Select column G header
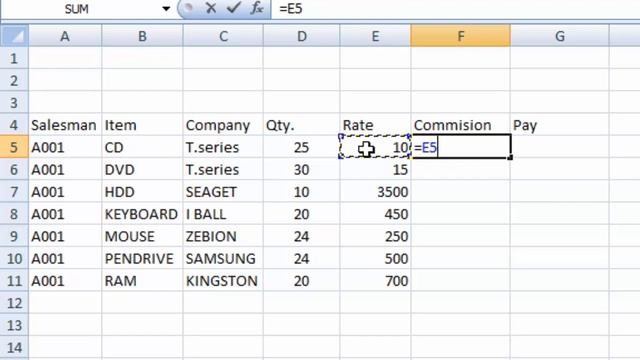640x360 pixels. tap(560, 36)
